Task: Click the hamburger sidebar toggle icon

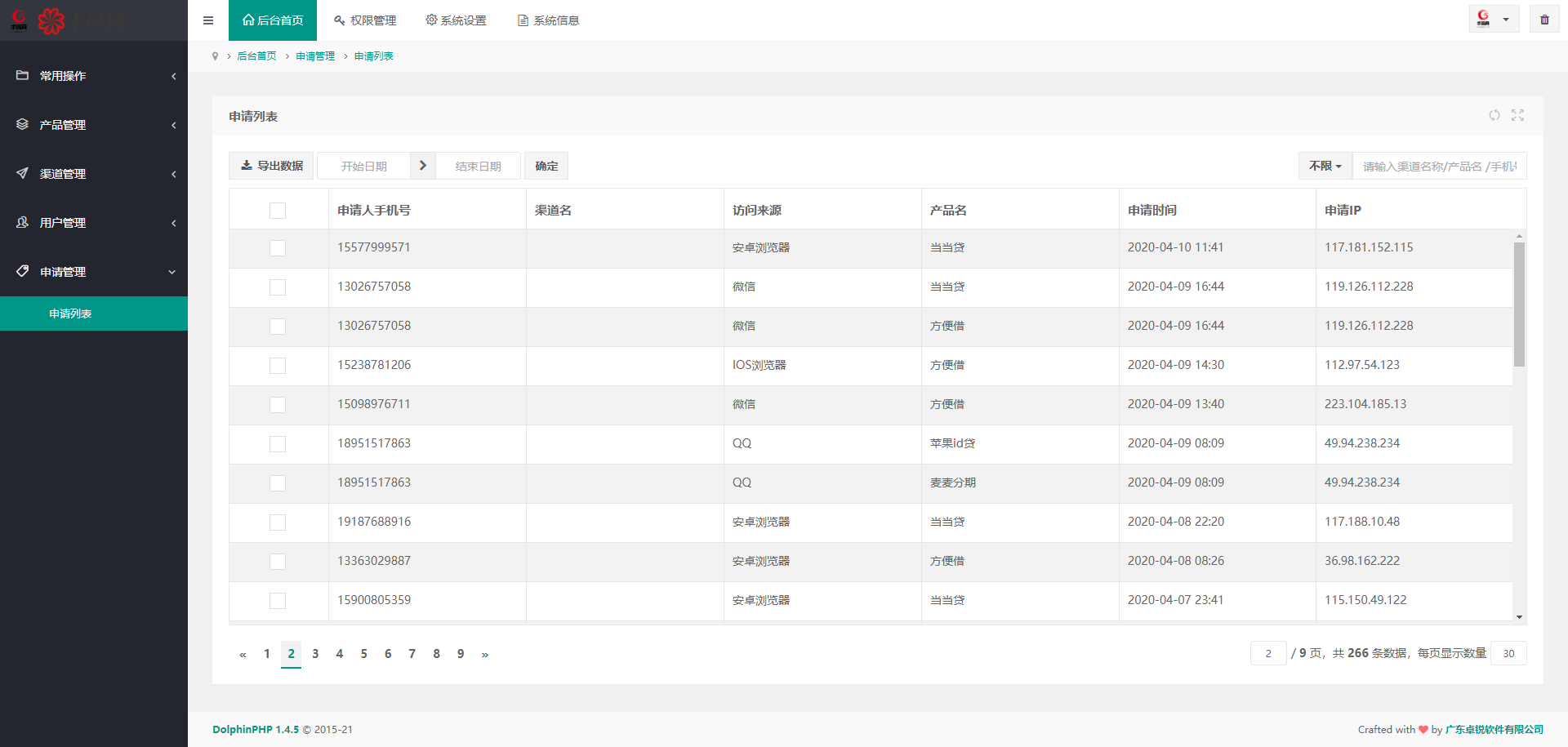Action: 208,20
